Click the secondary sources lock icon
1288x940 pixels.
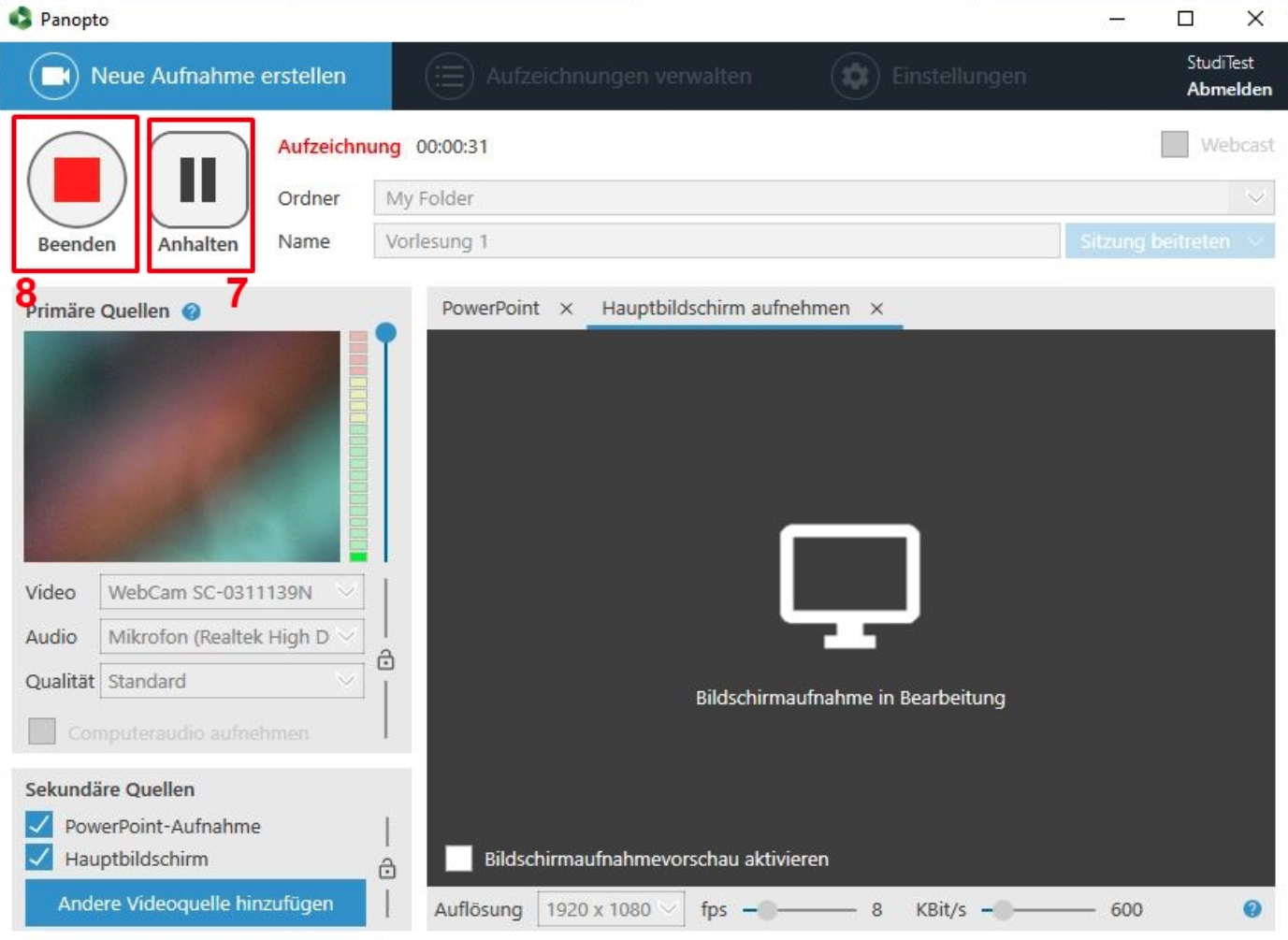tap(386, 868)
